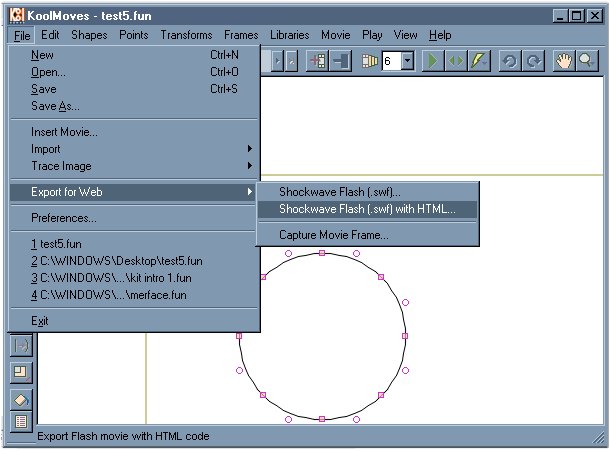
Task: Close the KoolMoves window
Action: [595, 16]
